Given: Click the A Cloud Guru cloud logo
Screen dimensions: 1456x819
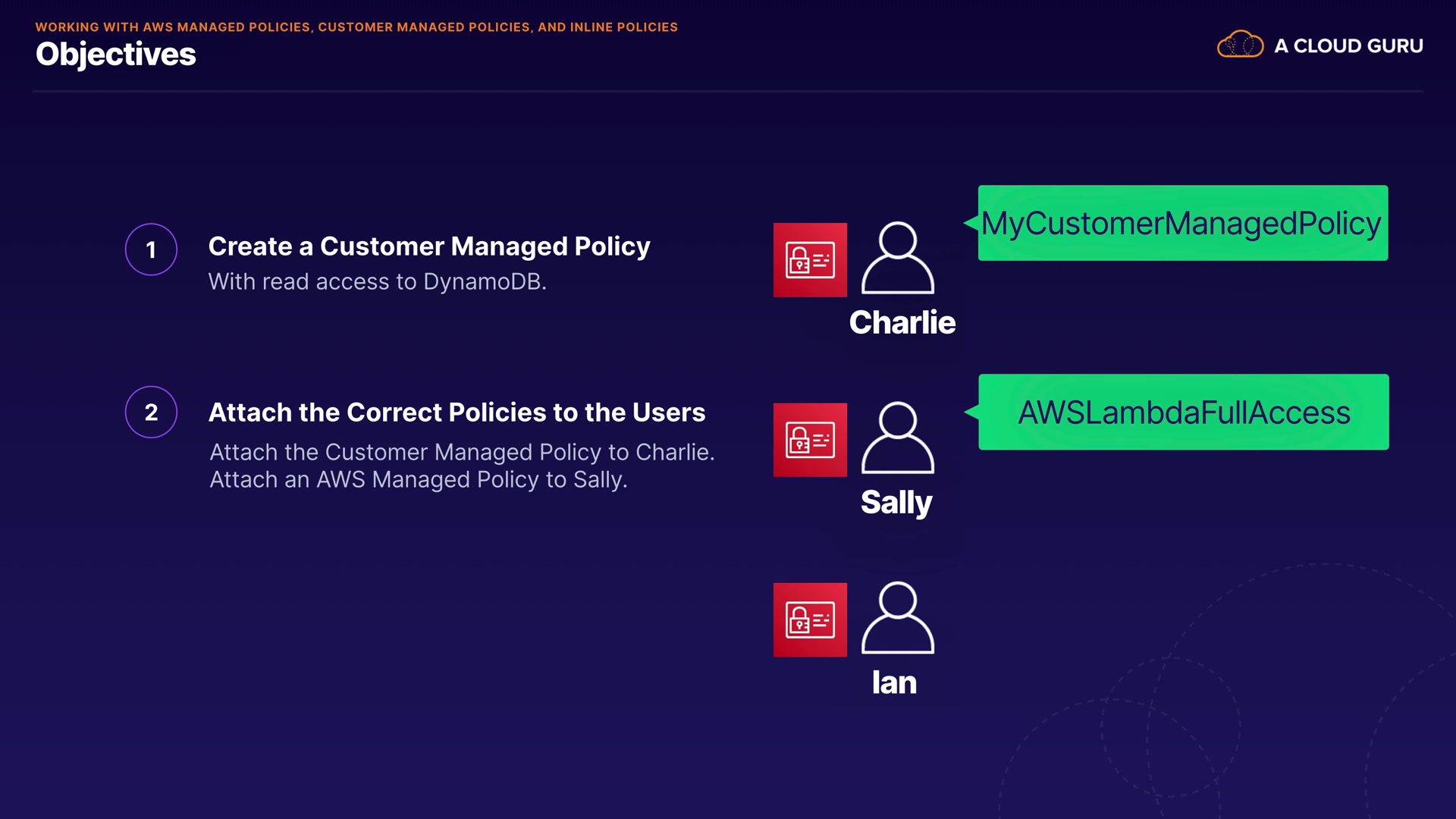Looking at the screenshot, I should click(1240, 45).
